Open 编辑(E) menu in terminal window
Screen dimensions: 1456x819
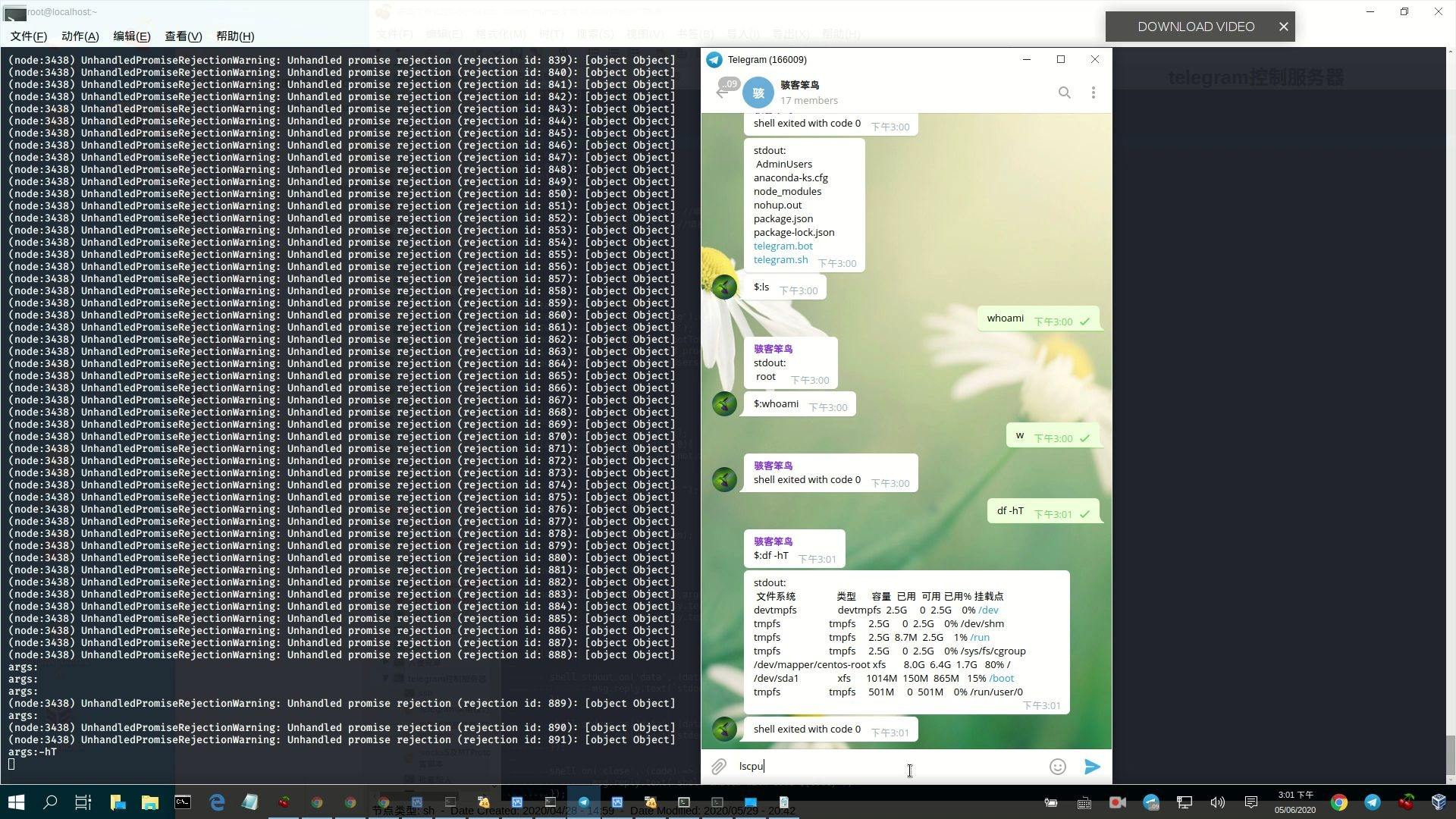point(131,36)
